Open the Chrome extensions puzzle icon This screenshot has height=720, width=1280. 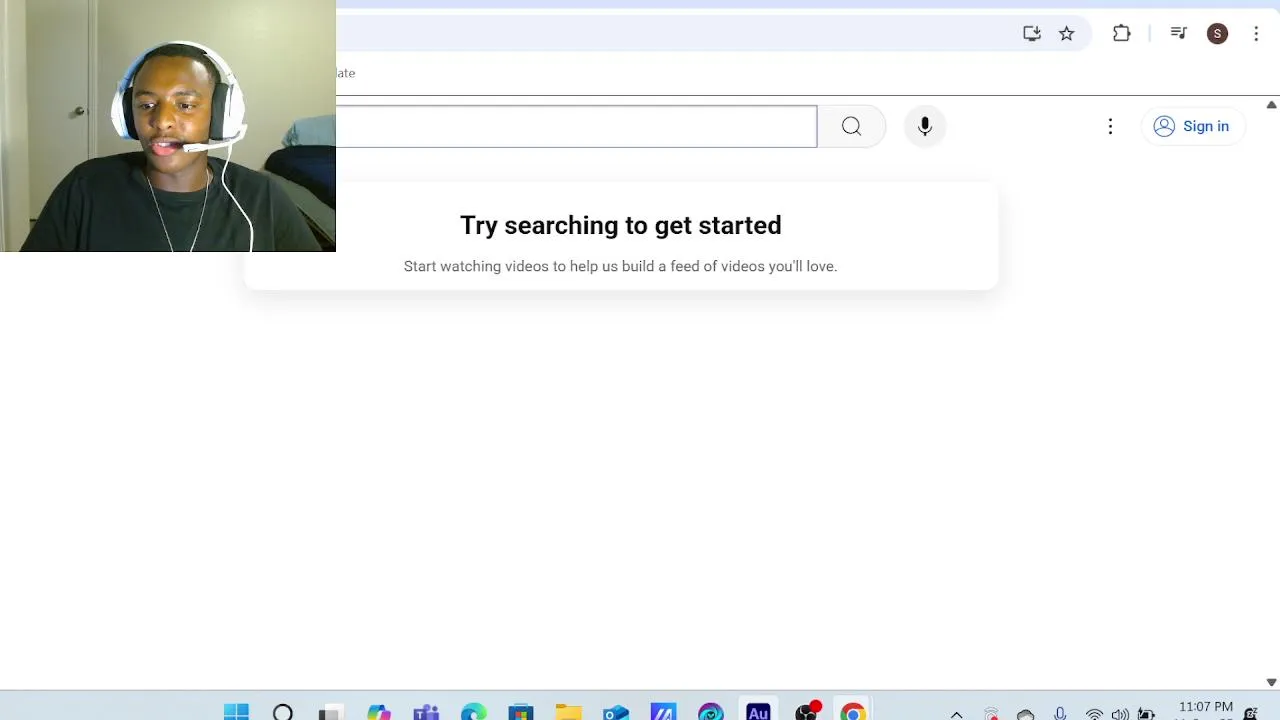point(1122,34)
